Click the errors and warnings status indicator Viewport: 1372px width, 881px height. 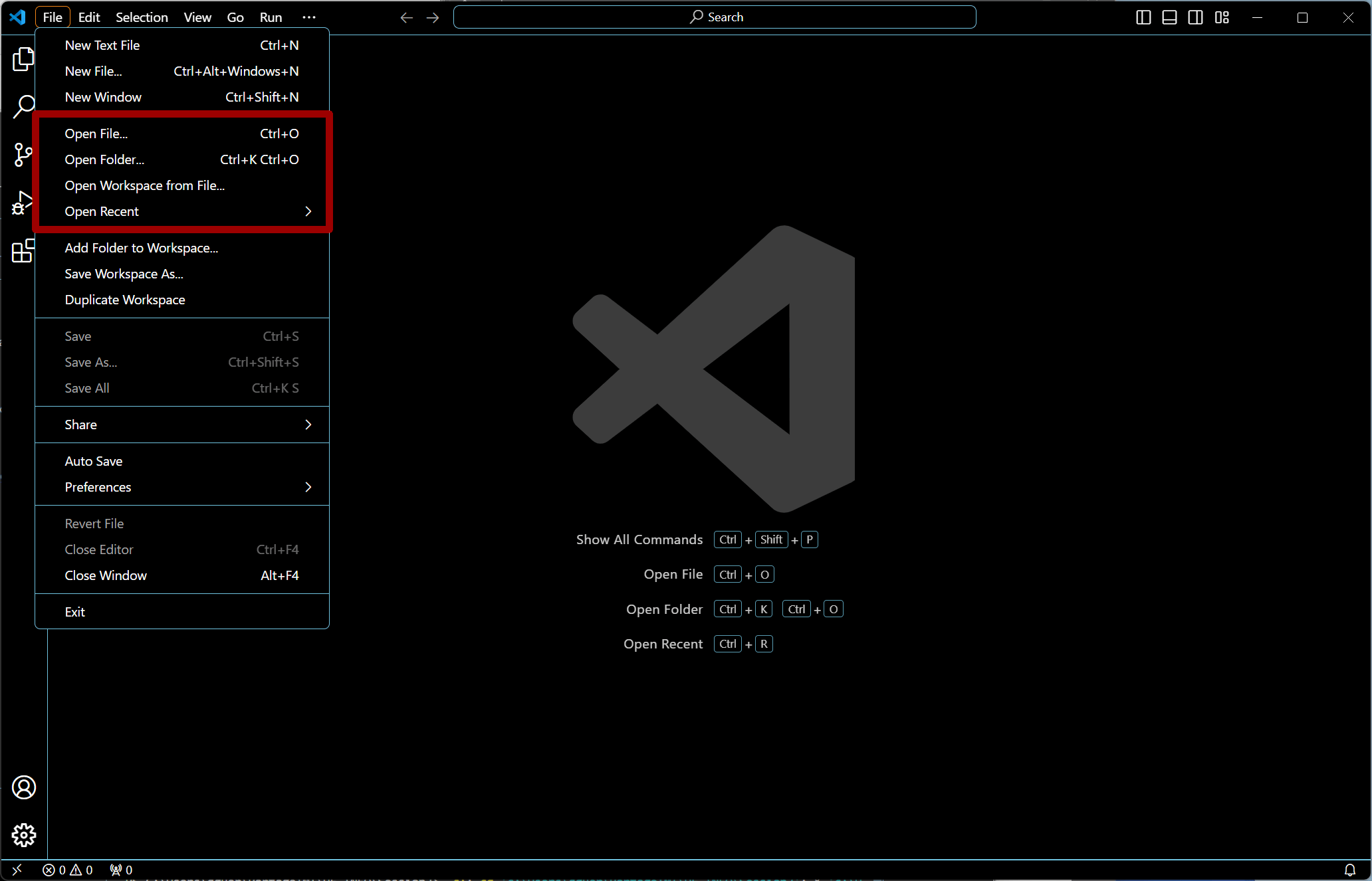[x=68, y=870]
